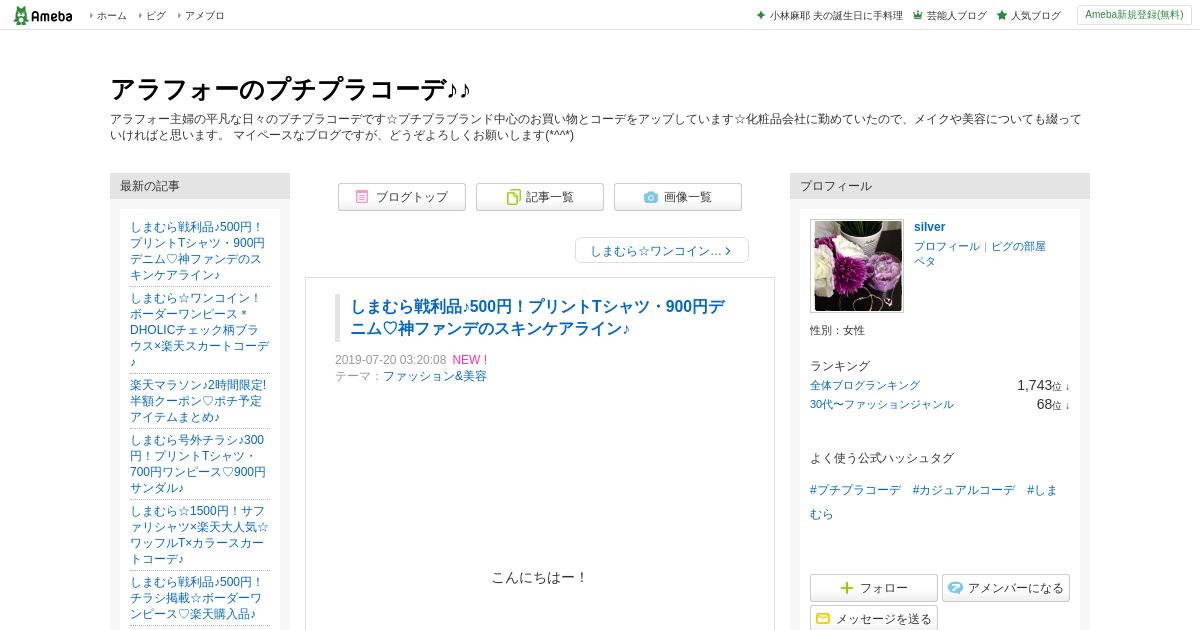
Task: Click the green diamond icon beside 小林麻耶
Action: 761,16
